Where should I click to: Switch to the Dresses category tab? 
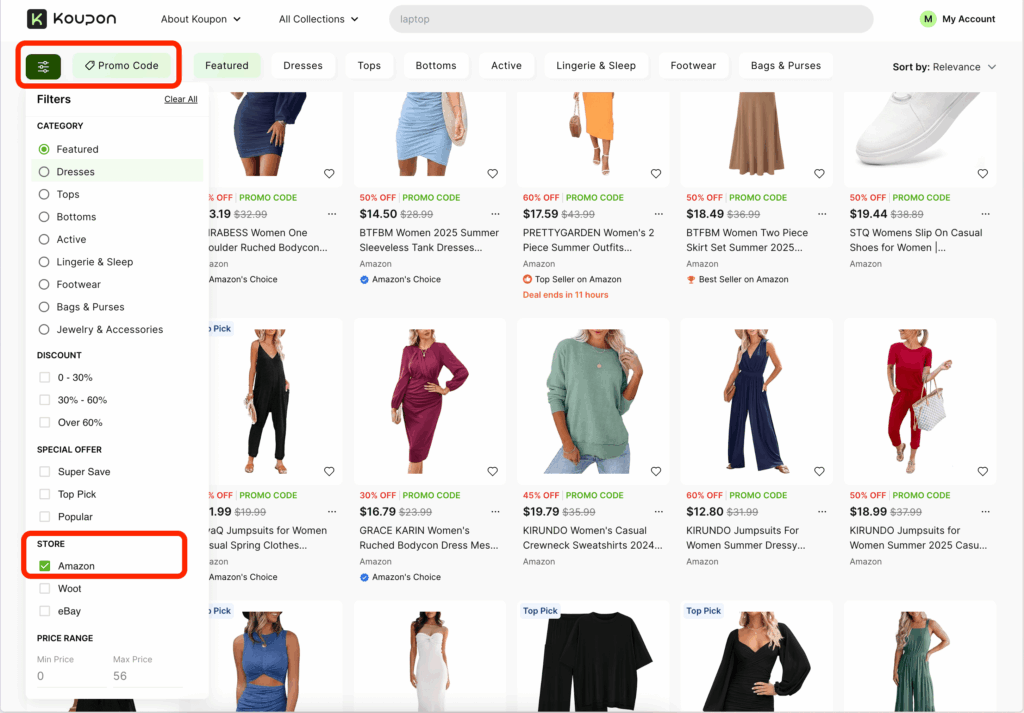(303, 65)
